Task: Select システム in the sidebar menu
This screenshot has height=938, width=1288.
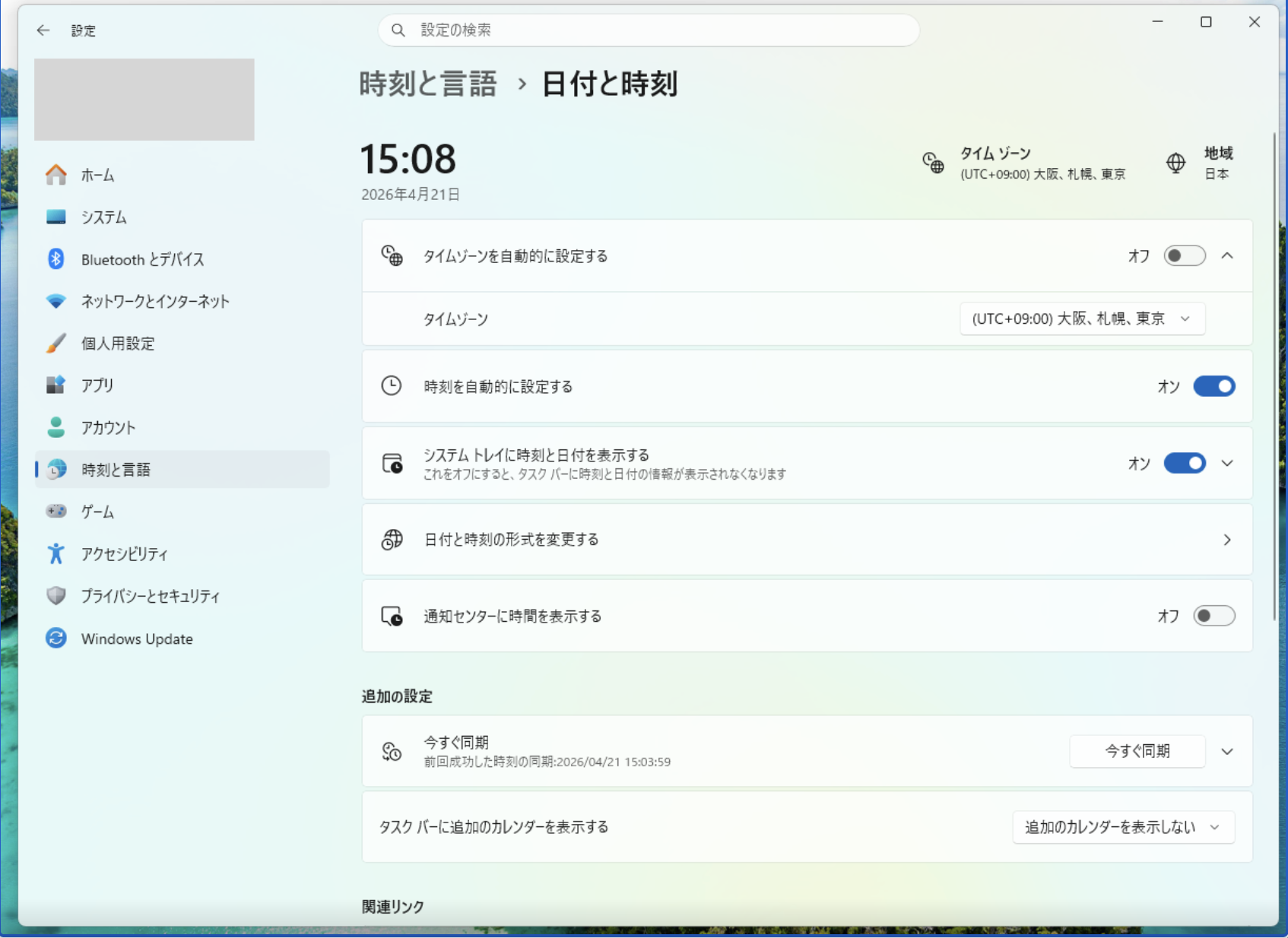Action: pyautogui.click(x=104, y=217)
